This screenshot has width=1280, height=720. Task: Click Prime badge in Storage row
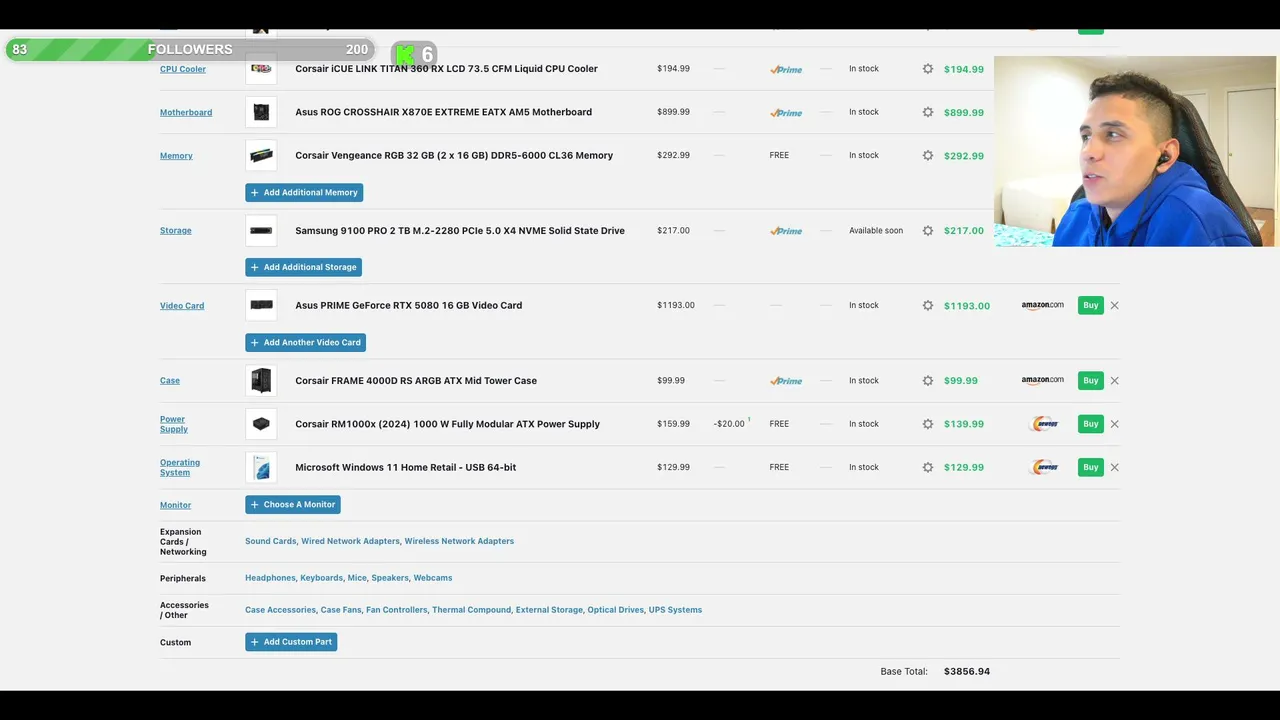(x=786, y=231)
